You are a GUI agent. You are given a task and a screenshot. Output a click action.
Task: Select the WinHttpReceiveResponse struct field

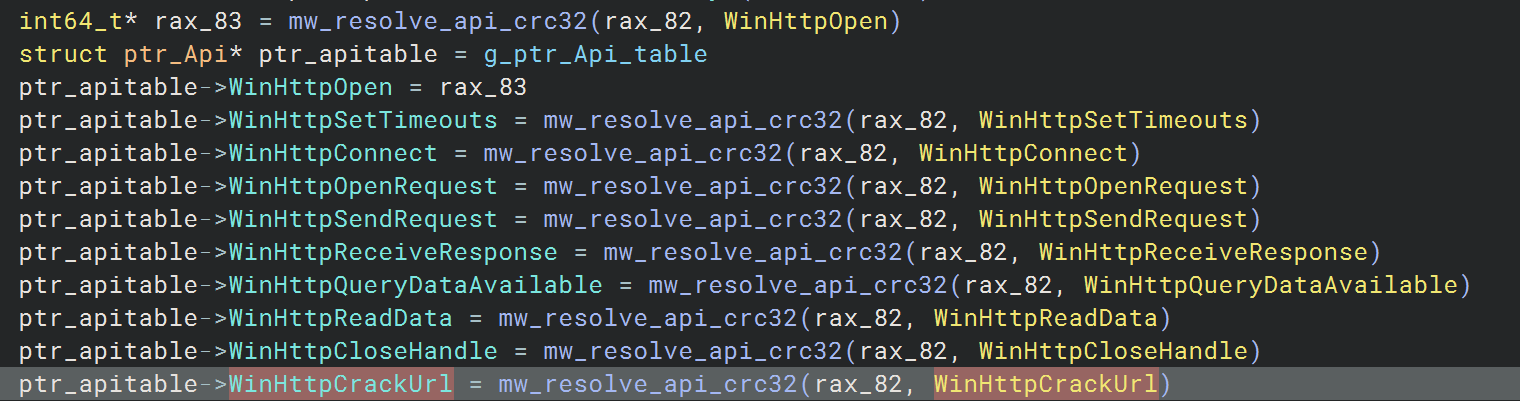coord(393,252)
